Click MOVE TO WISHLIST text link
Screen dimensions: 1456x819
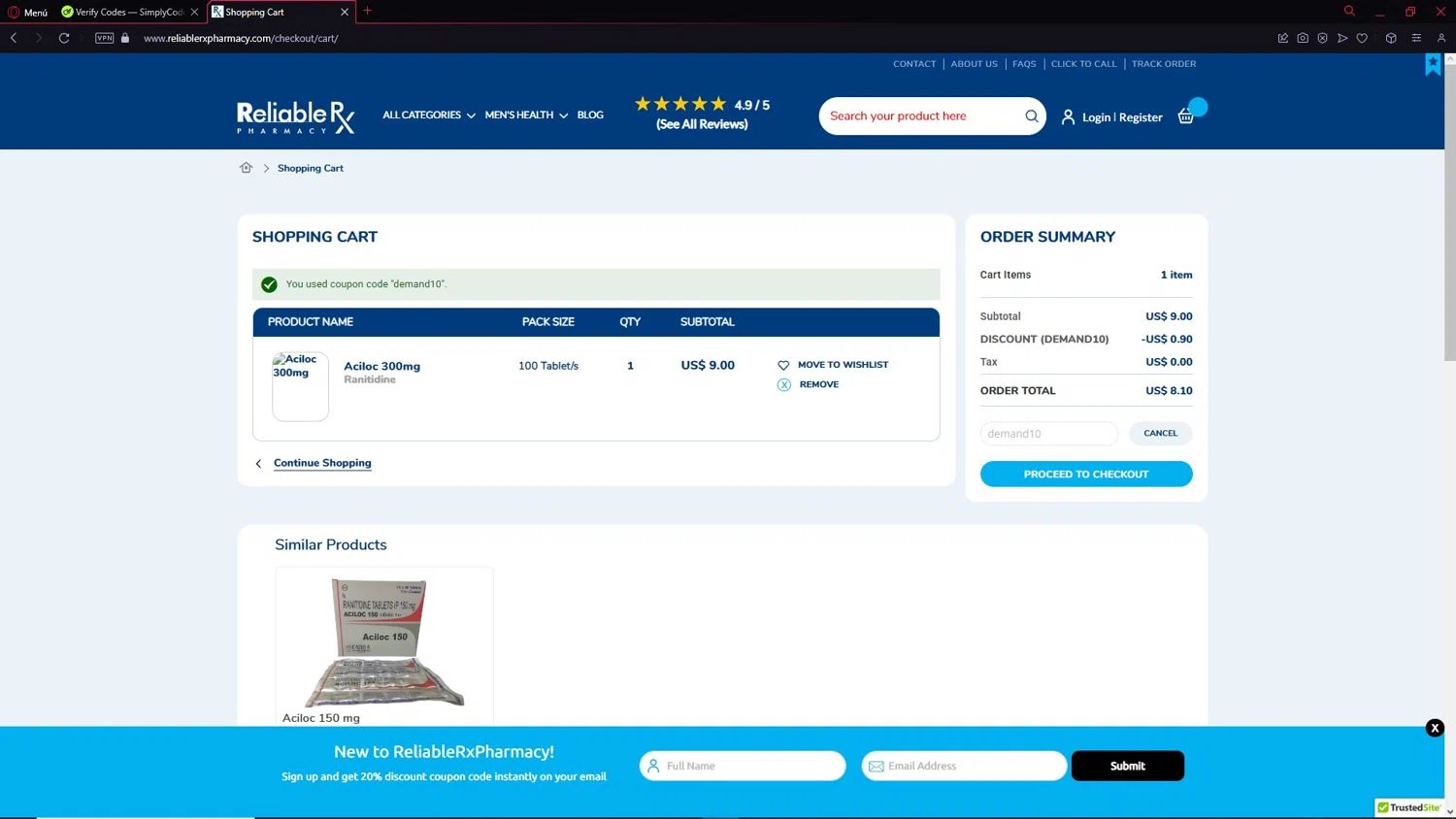pos(843,365)
